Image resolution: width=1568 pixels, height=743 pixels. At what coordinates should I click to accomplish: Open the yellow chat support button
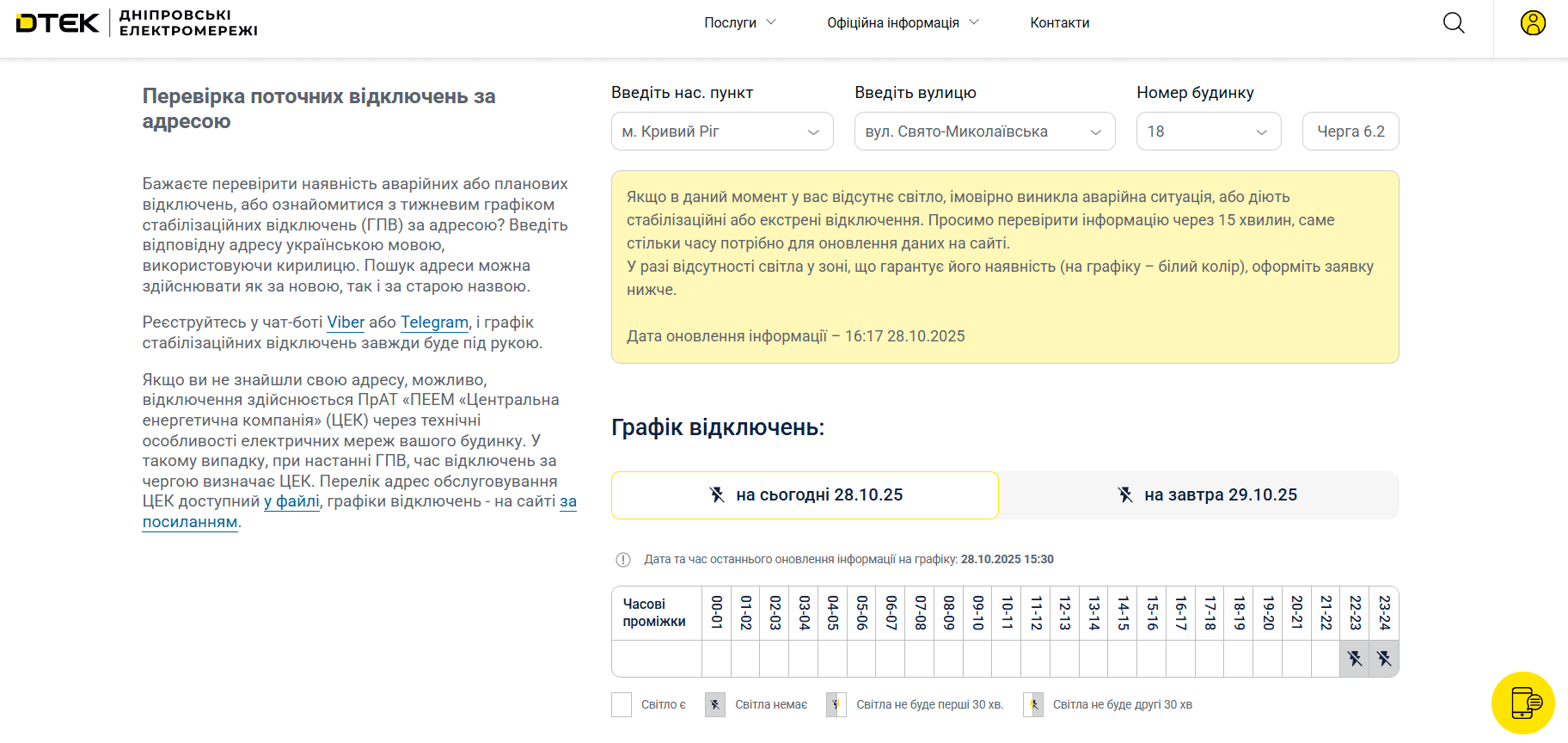click(1522, 703)
